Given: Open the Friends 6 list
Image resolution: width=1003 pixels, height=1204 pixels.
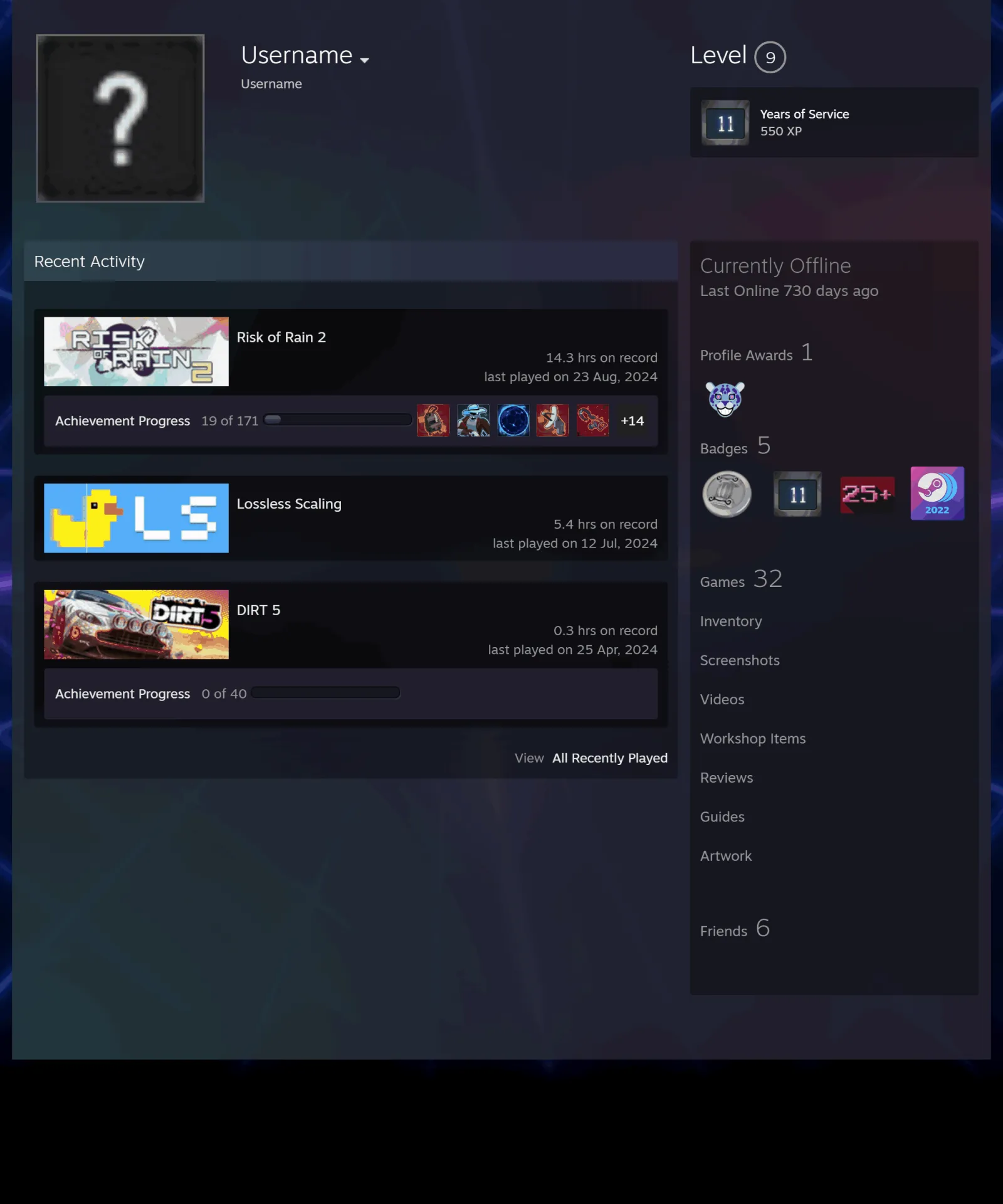Looking at the screenshot, I should pyautogui.click(x=735, y=929).
